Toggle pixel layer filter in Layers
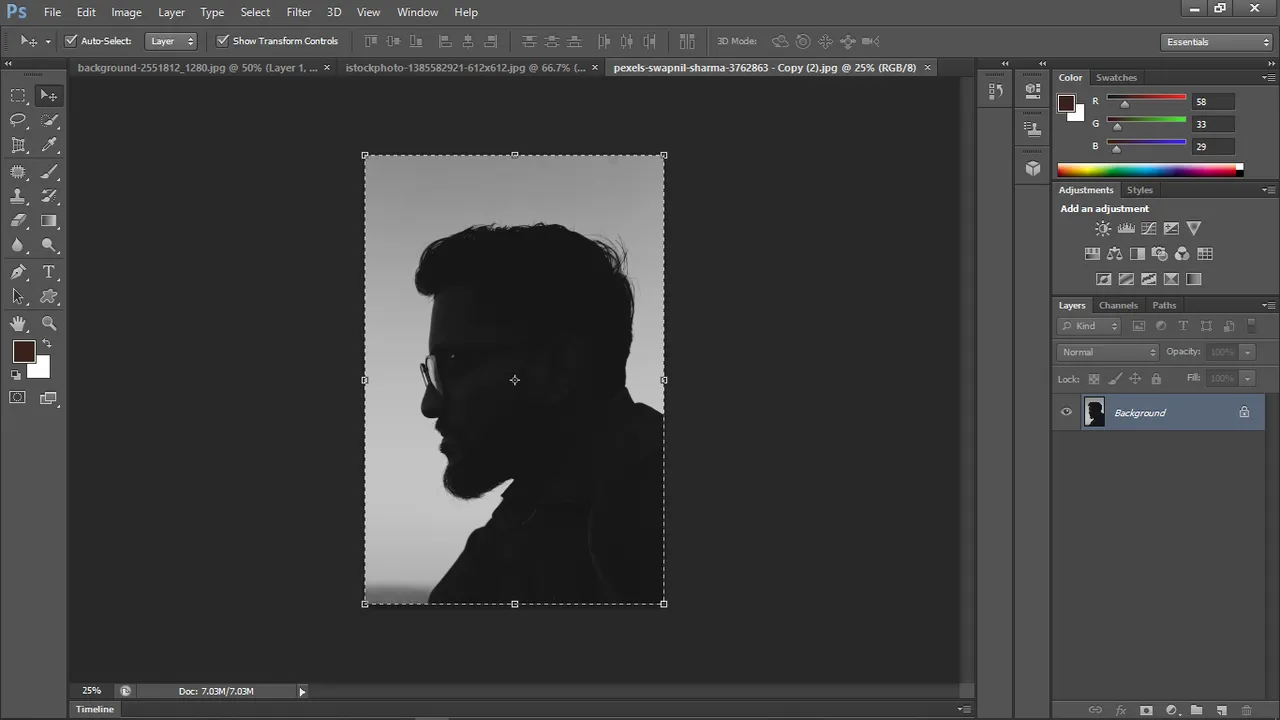1280x720 pixels. 1138,326
